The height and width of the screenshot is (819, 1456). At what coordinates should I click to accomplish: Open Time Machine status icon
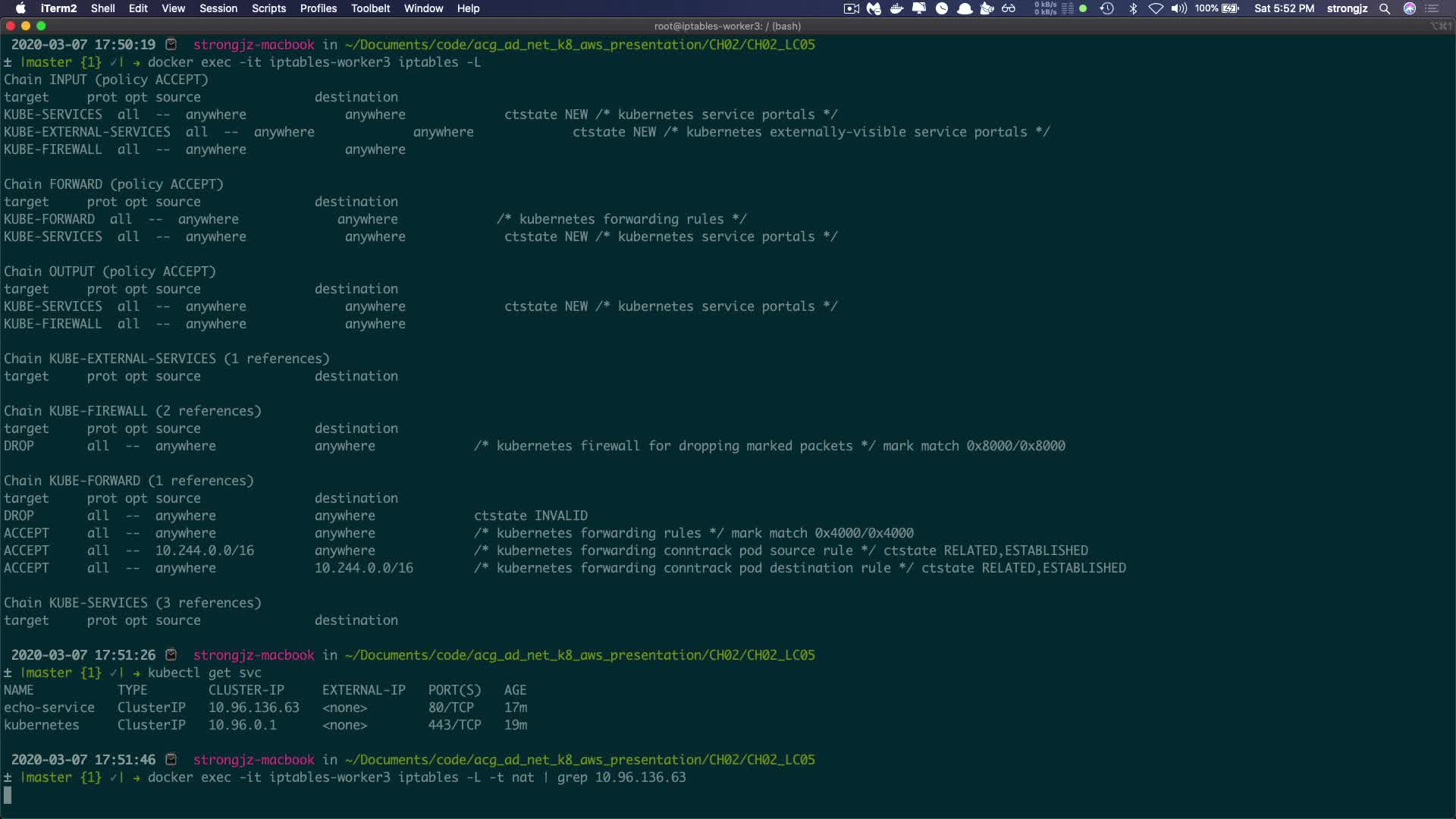click(1107, 8)
